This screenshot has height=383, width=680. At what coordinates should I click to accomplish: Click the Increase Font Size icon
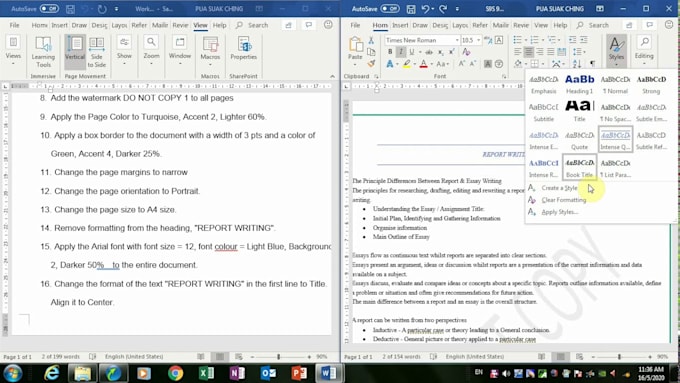(x=462, y=64)
